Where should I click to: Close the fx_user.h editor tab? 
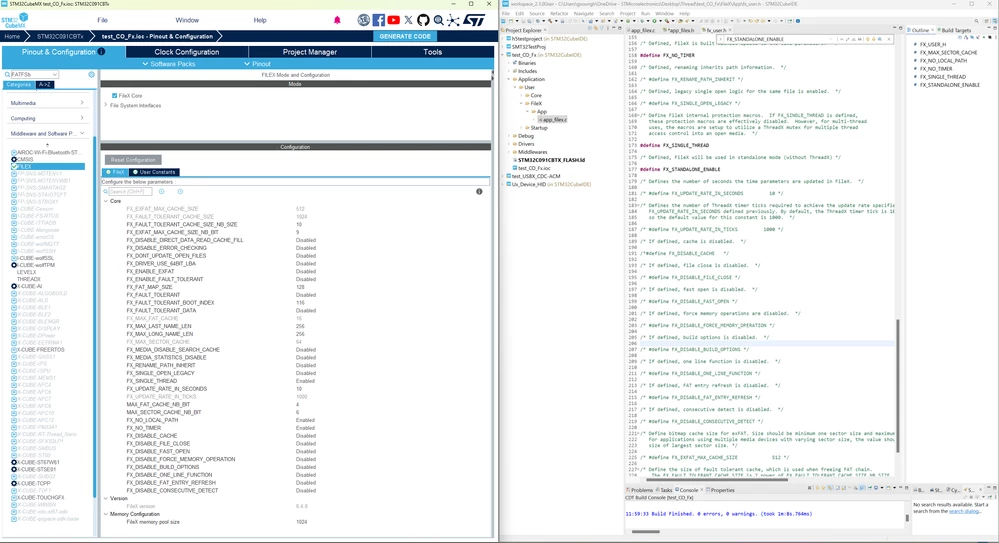click(729, 30)
